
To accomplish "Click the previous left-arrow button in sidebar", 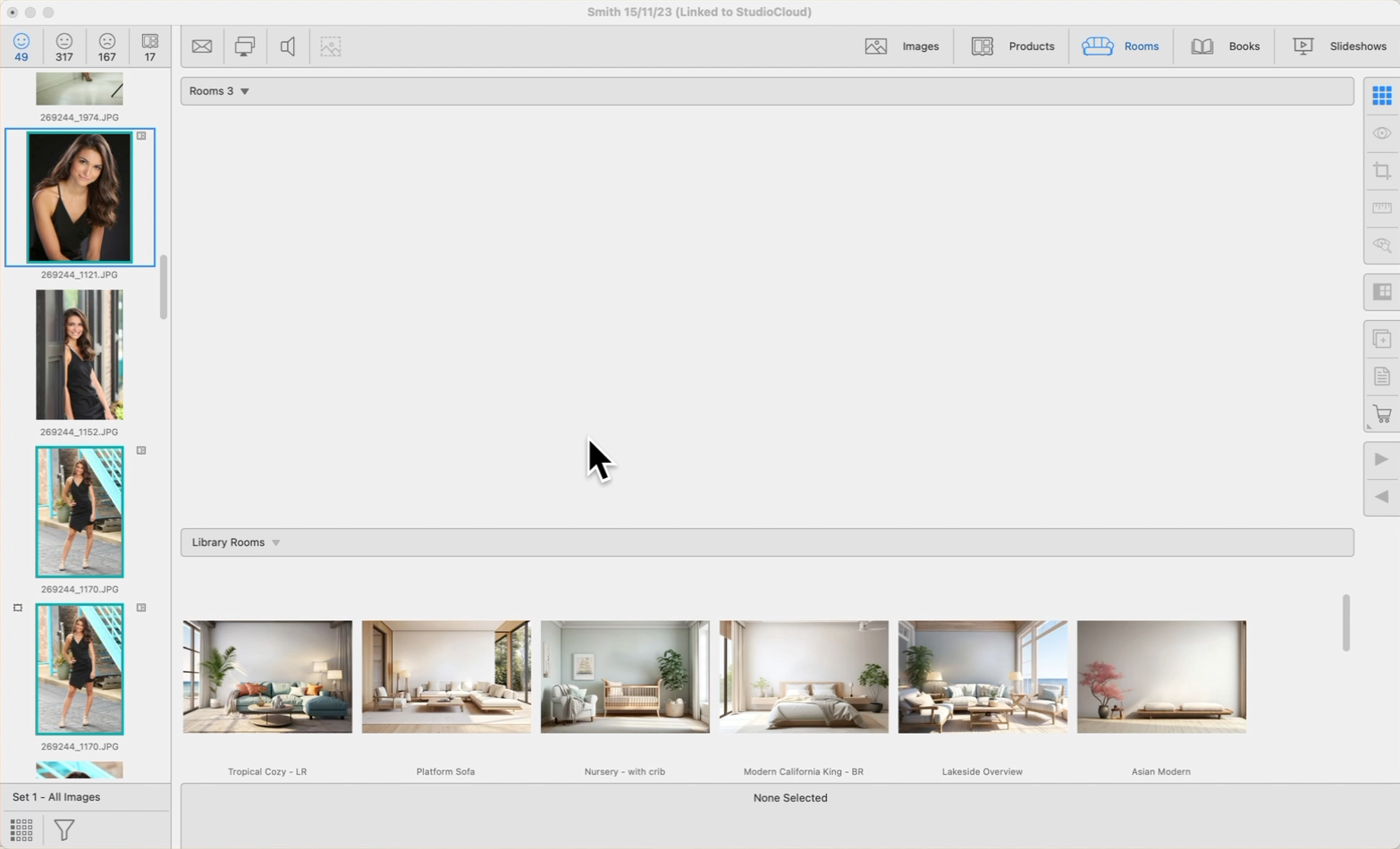I will click(1381, 497).
